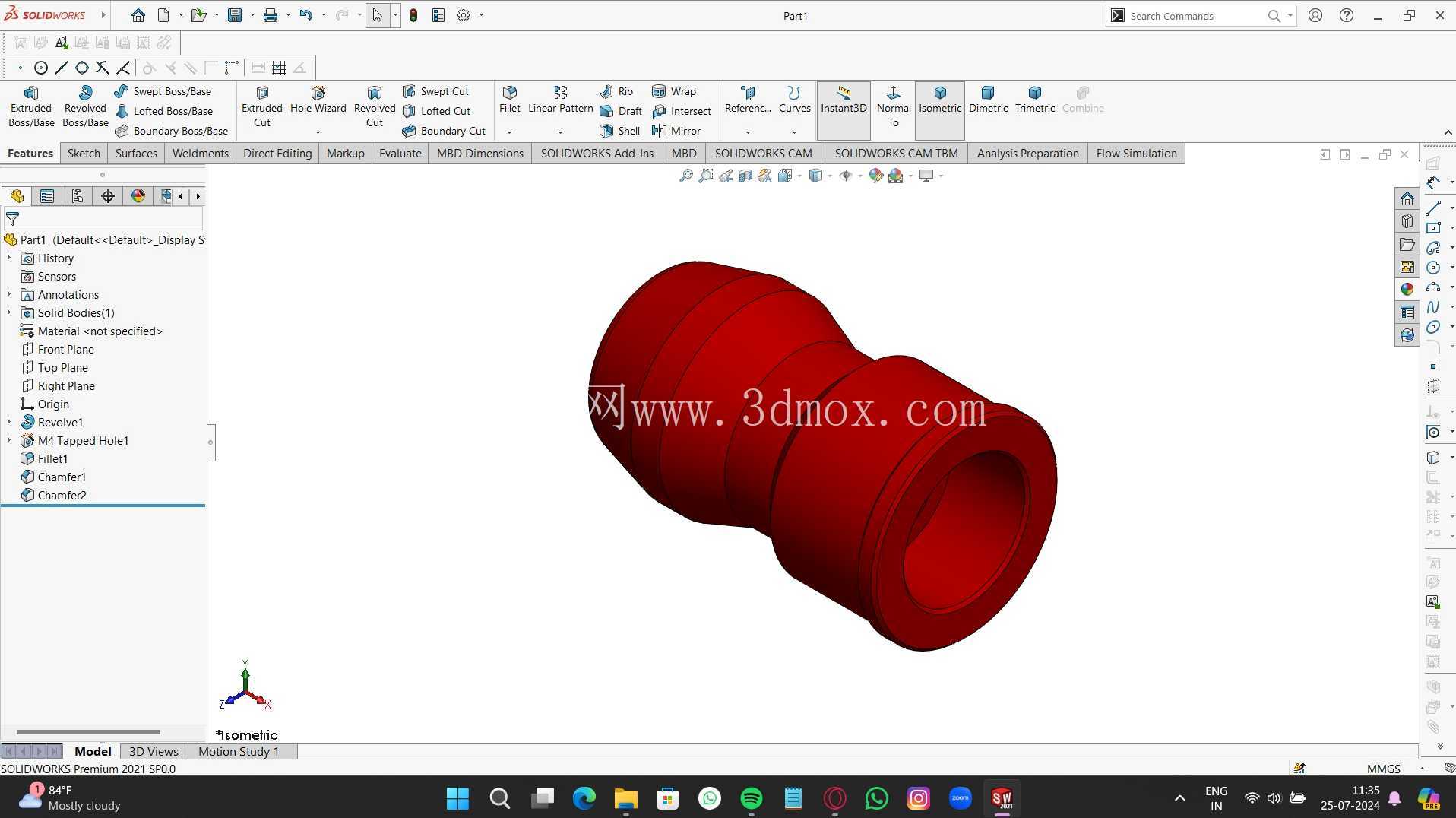Click Edit Appearance in view toolbar

(875, 176)
